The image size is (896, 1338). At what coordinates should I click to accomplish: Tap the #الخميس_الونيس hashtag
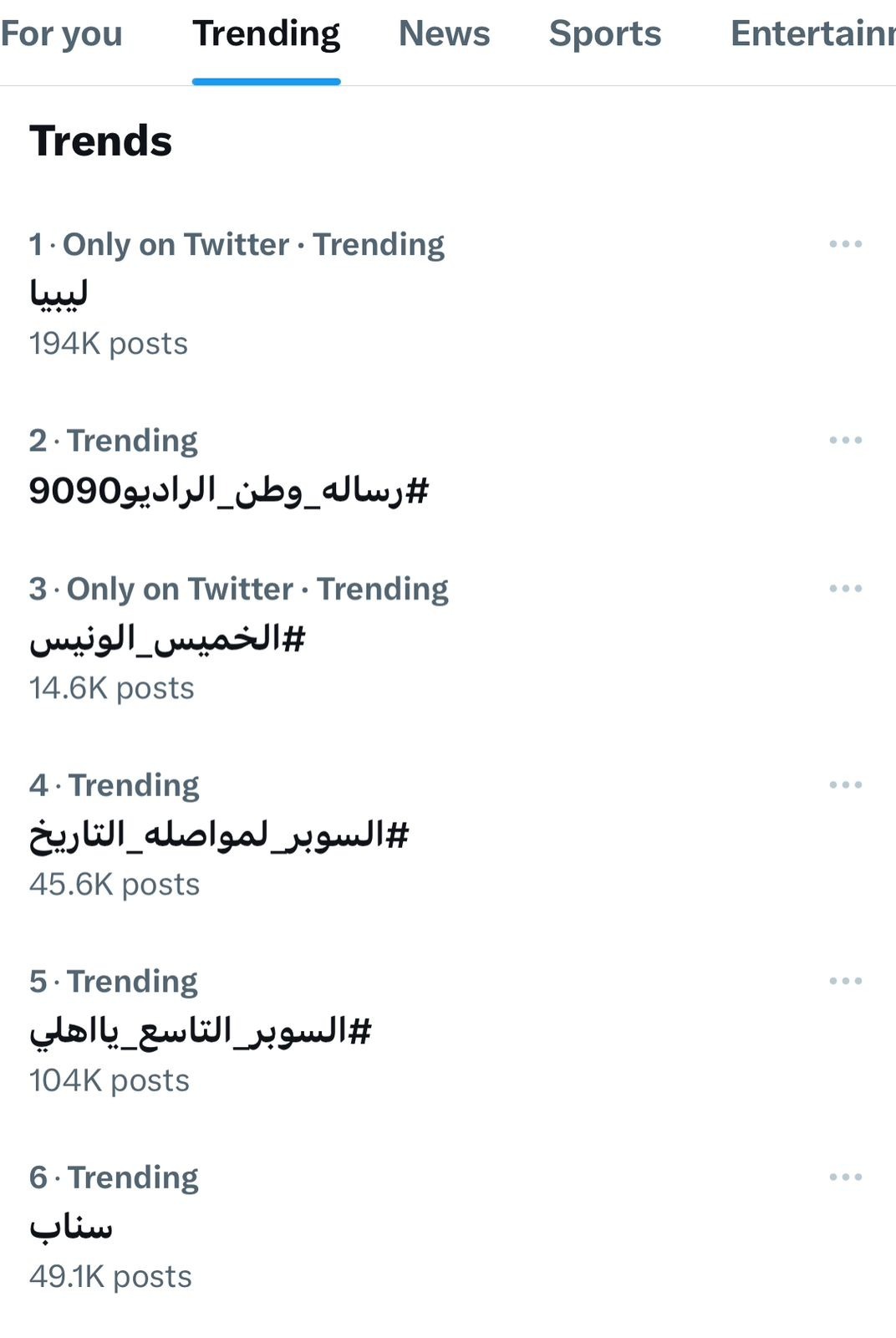coord(167,639)
